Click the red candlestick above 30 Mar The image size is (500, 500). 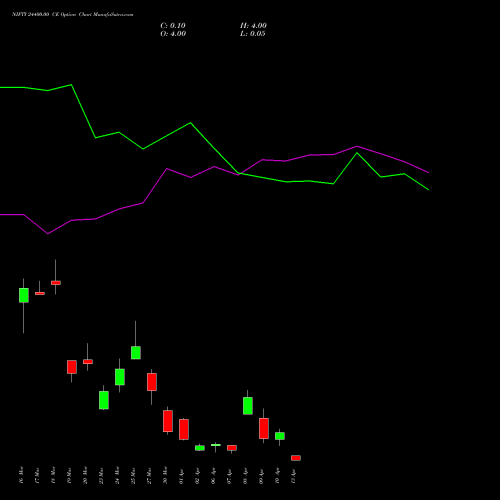click(x=168, y=421)
